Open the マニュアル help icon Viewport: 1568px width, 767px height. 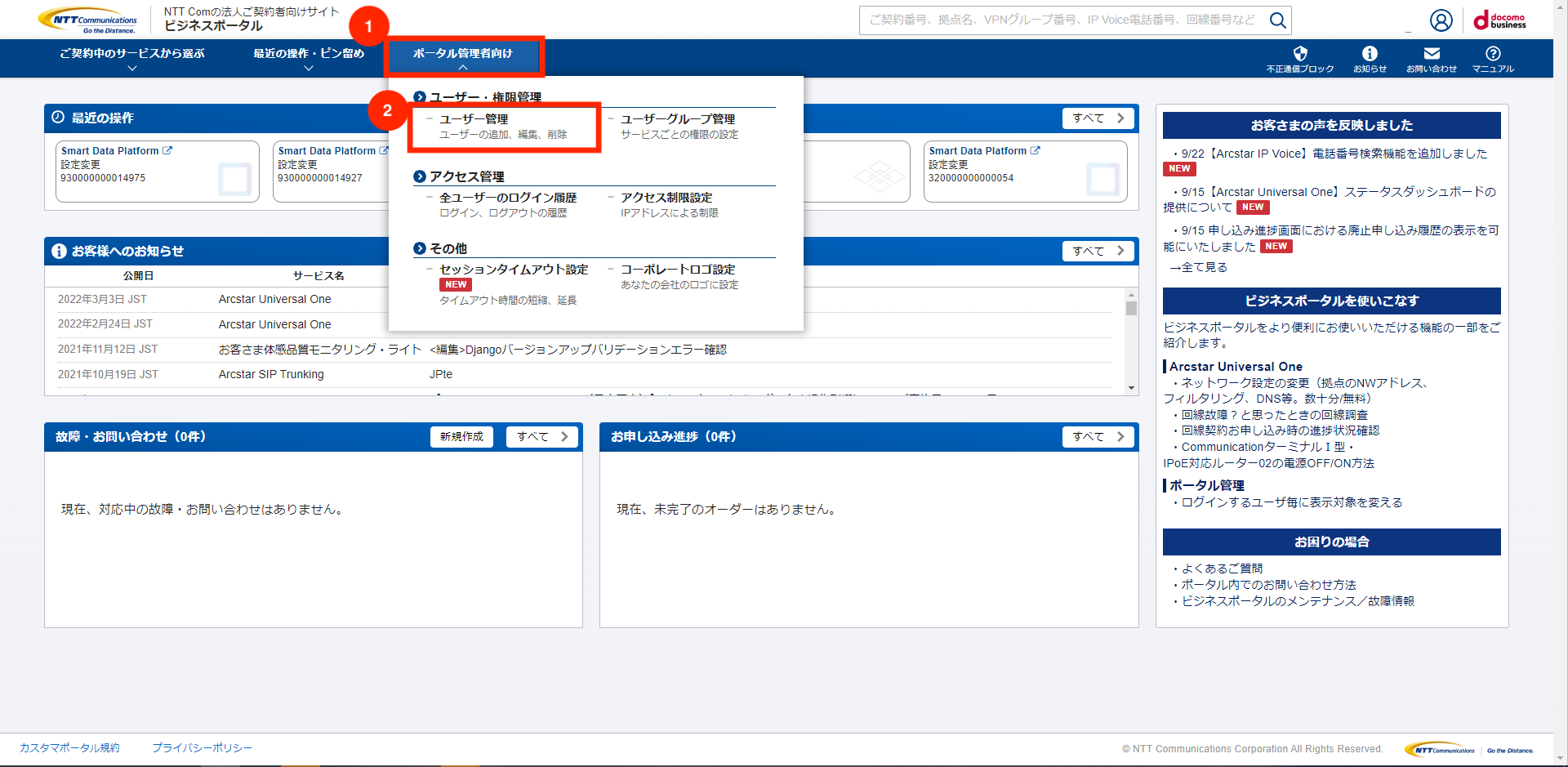coord(1493,58)
